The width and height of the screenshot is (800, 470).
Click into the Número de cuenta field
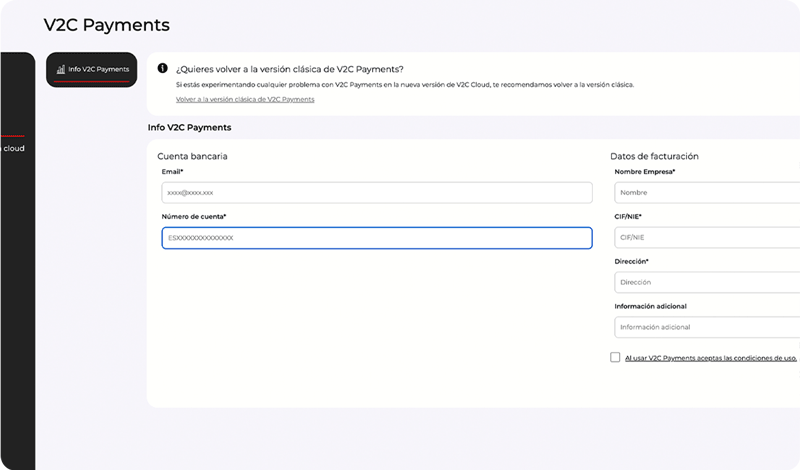pos(376,238)
